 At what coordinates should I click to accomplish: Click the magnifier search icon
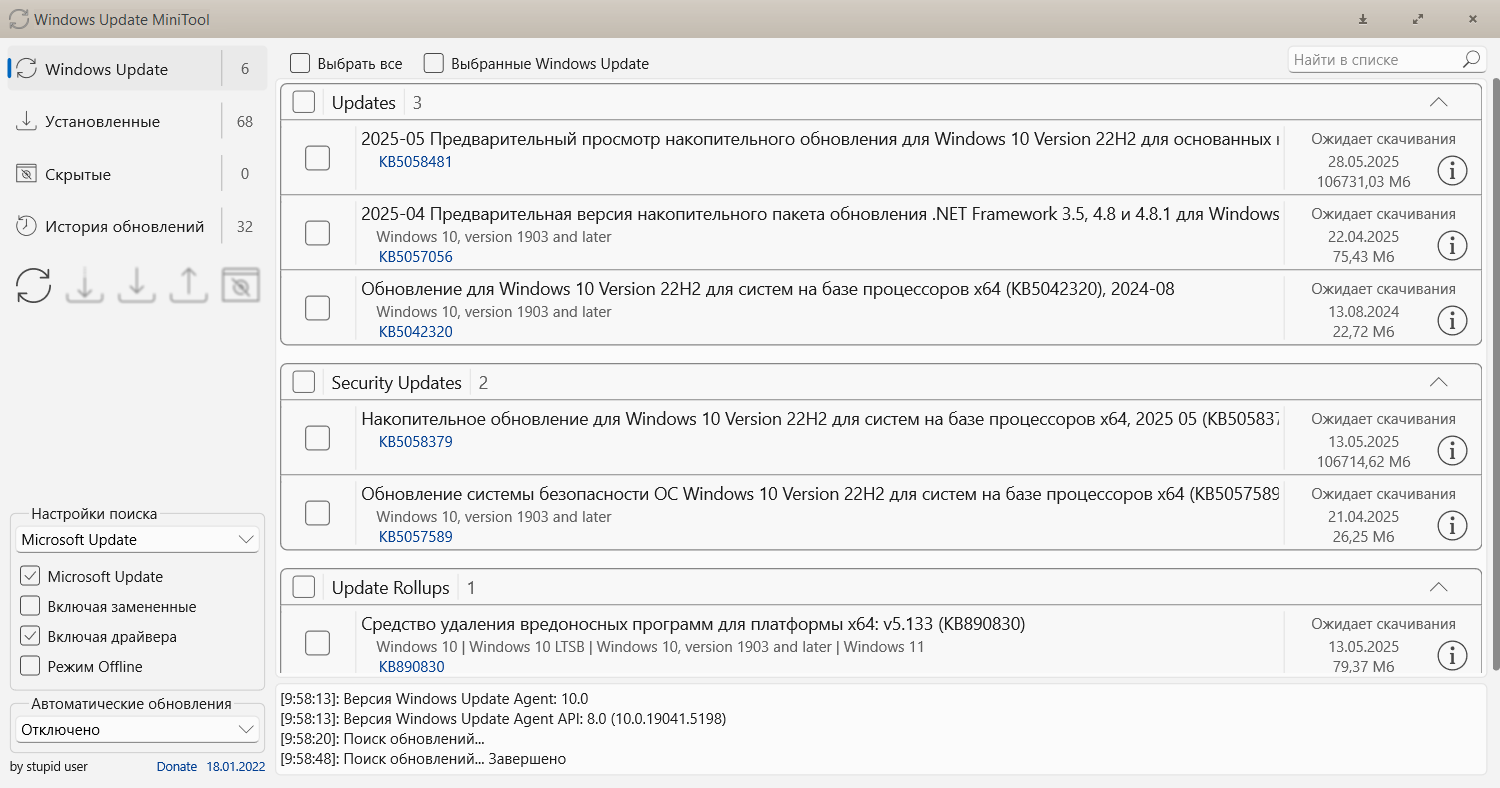pyautogui.click(x=1471, y=60)
